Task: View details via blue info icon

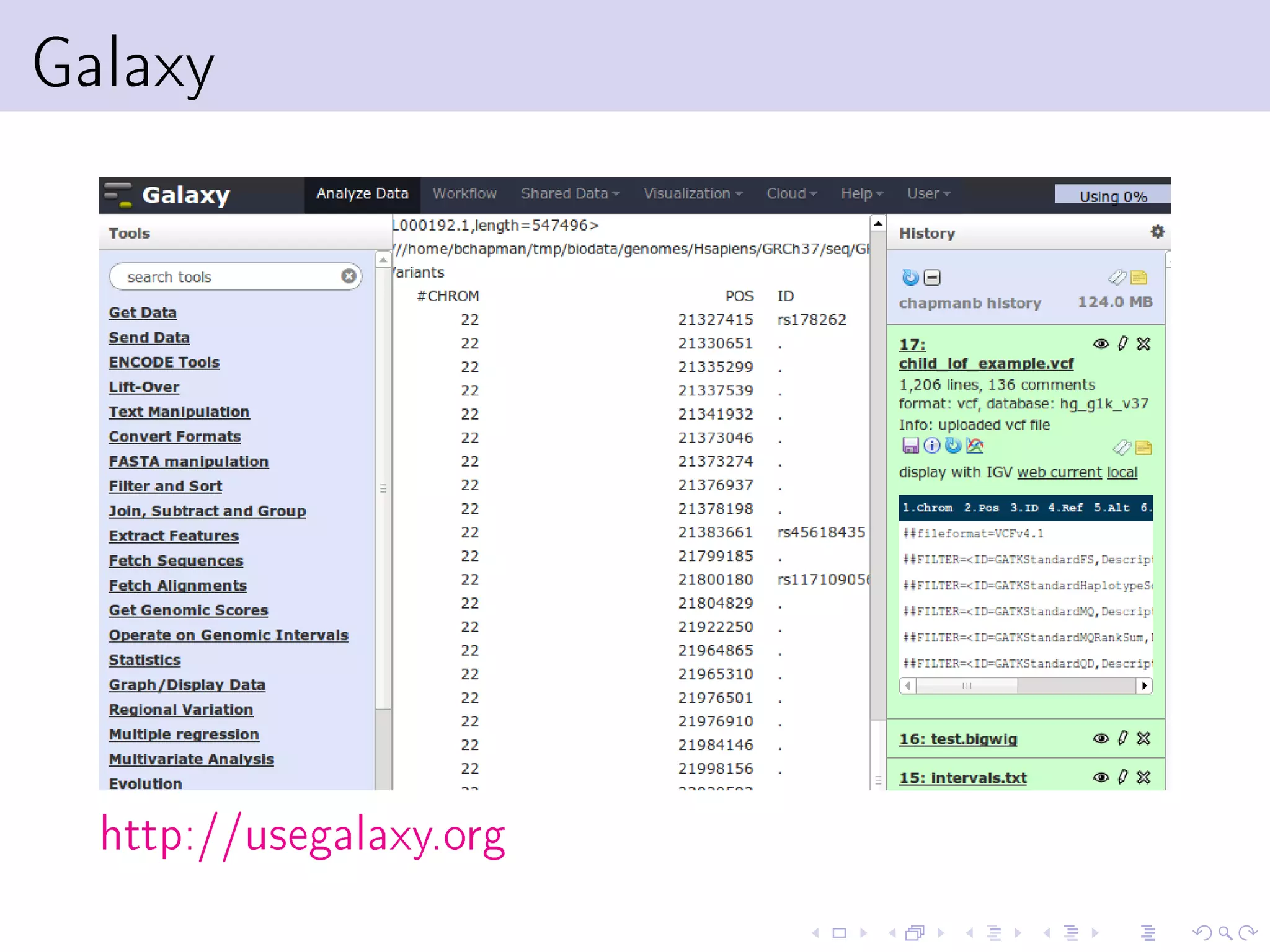Action: click(932, 446)
